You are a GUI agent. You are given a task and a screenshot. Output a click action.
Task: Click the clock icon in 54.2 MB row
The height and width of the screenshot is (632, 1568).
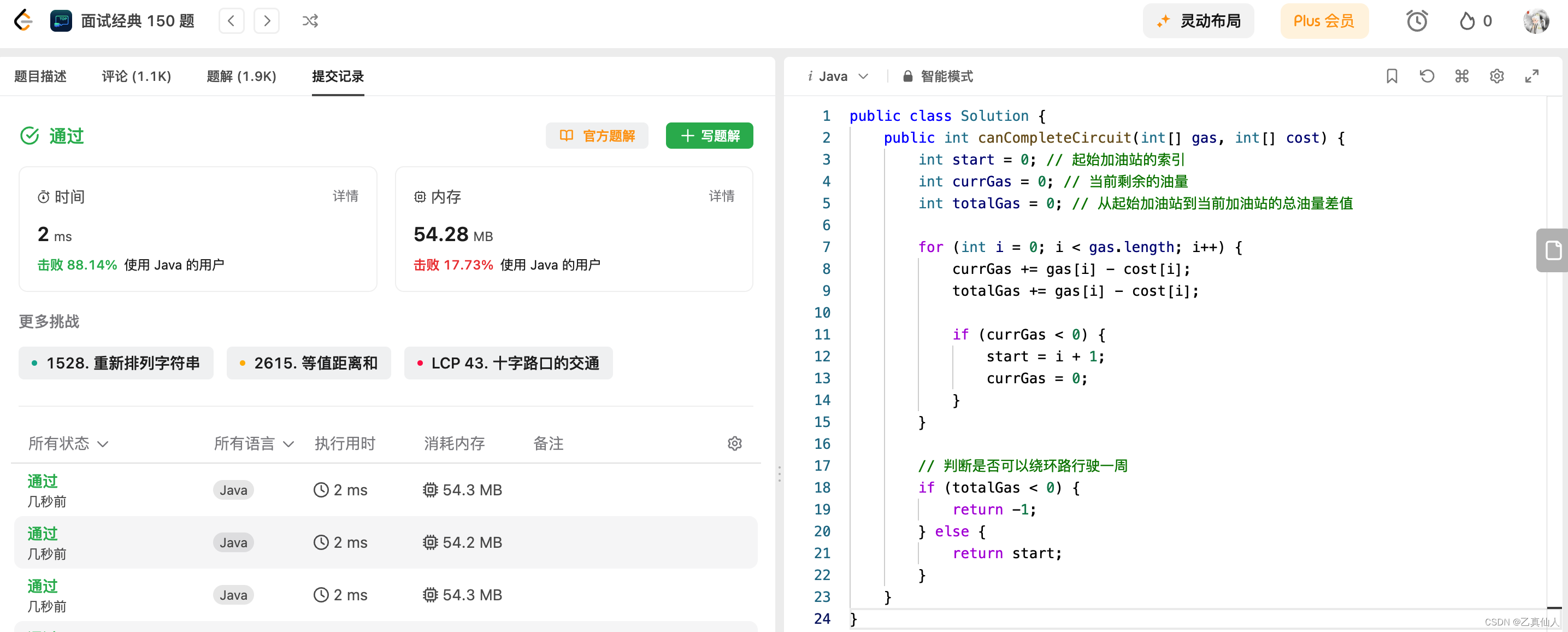click(x=321, y=542)
